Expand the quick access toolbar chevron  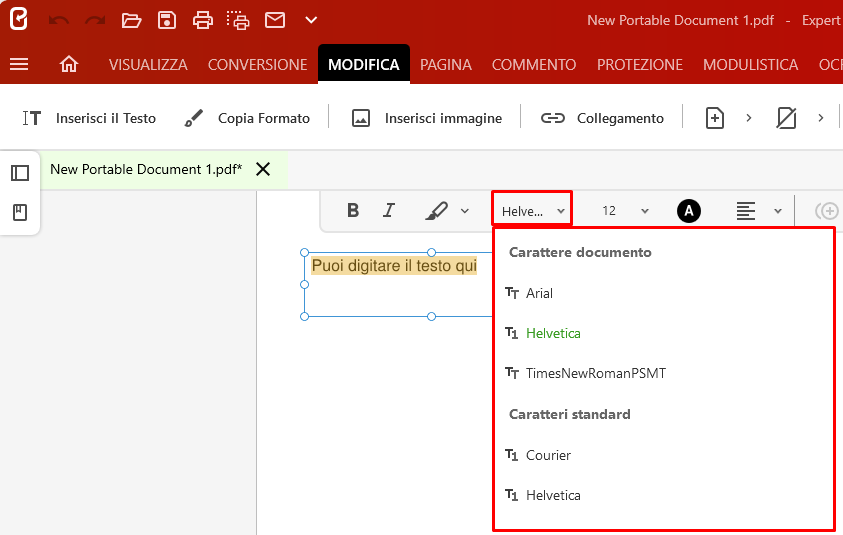tap(311, 20)
